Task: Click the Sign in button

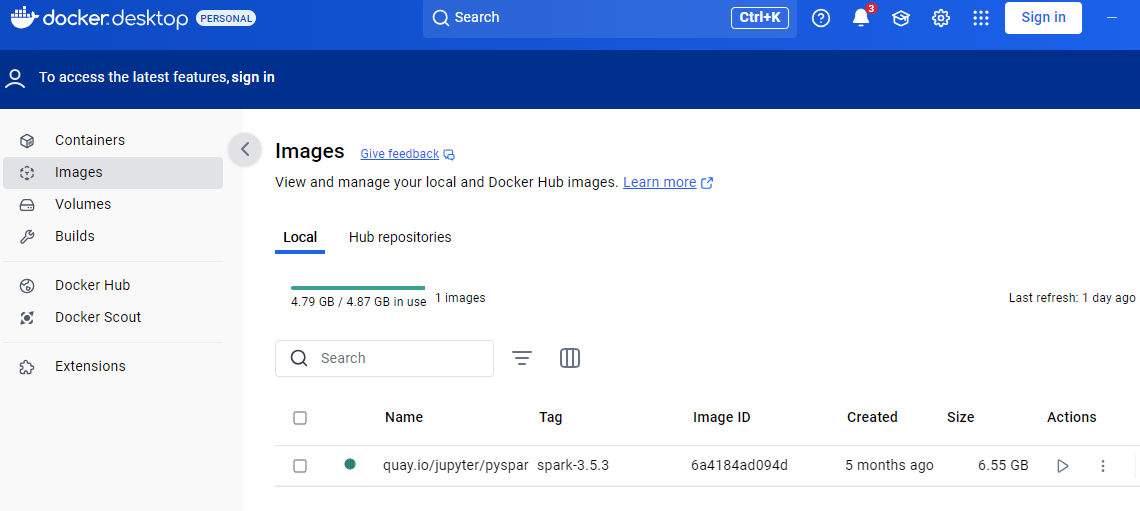Action: pyautogui.click(x=1043, y=17)
